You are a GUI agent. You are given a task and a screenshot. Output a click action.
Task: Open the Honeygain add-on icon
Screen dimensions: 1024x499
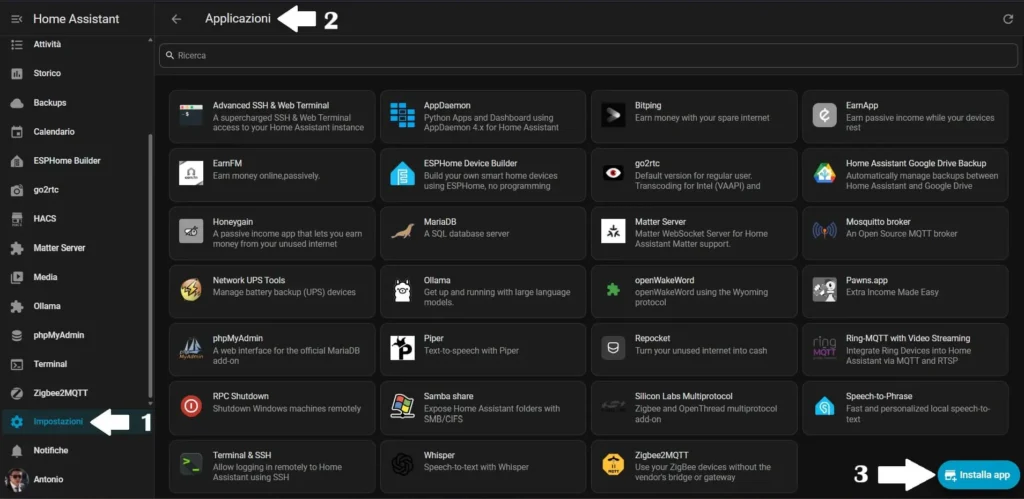[x=191, y=231]
